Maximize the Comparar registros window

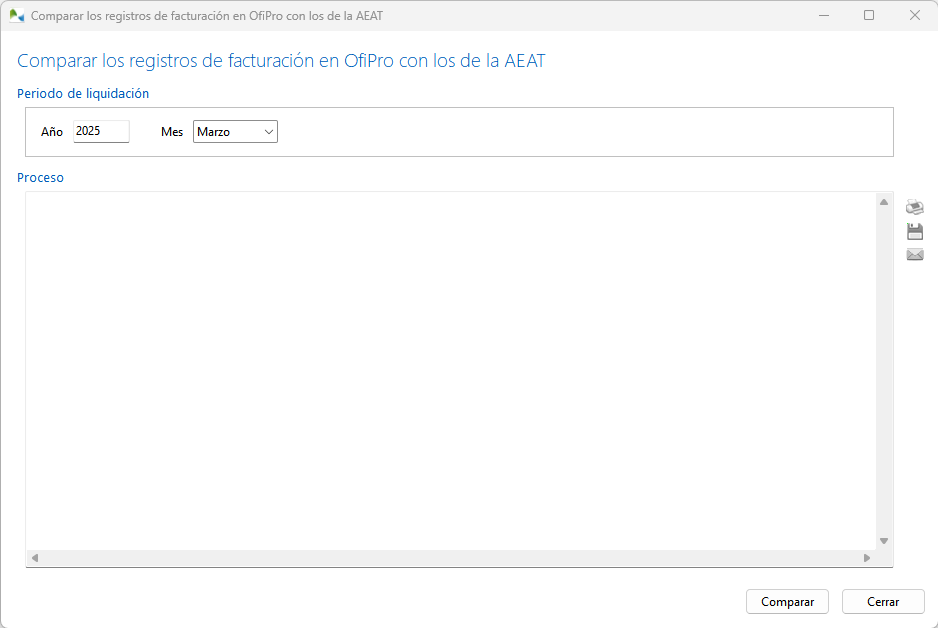tap(869, 15)
